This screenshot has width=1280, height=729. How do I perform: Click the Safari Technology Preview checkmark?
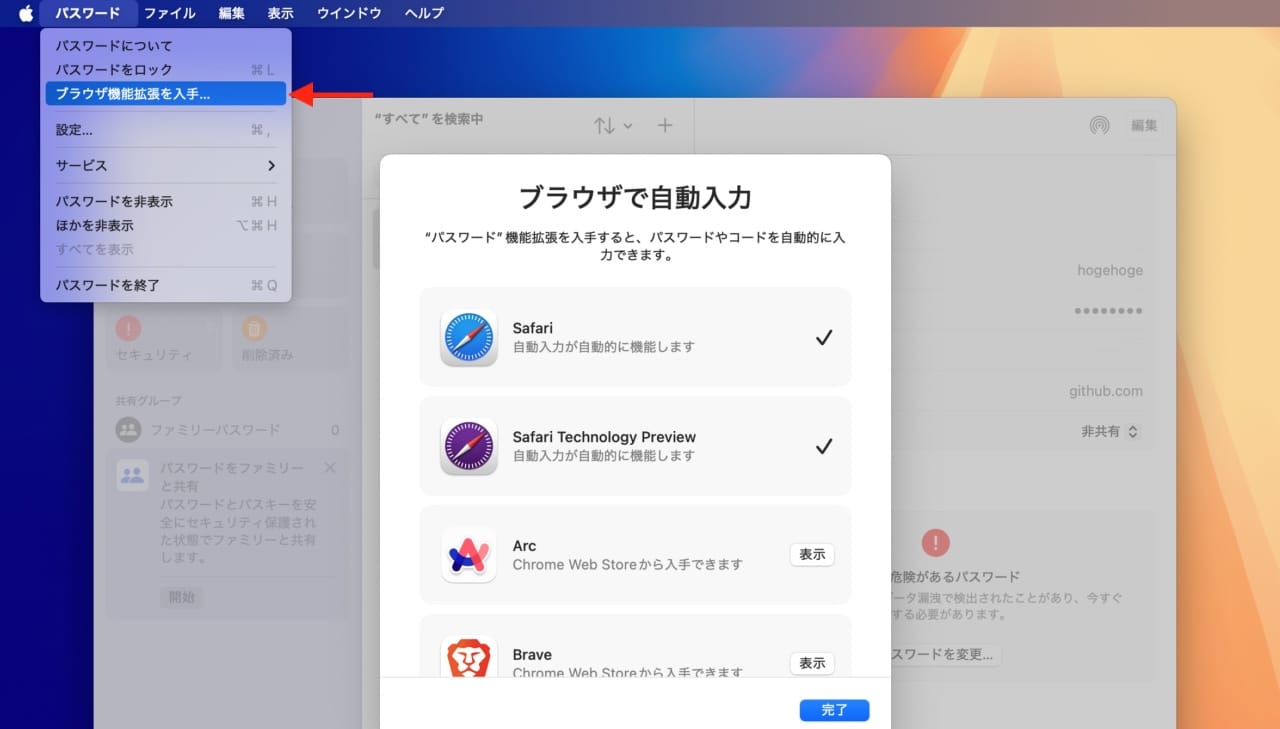(824, 446)
